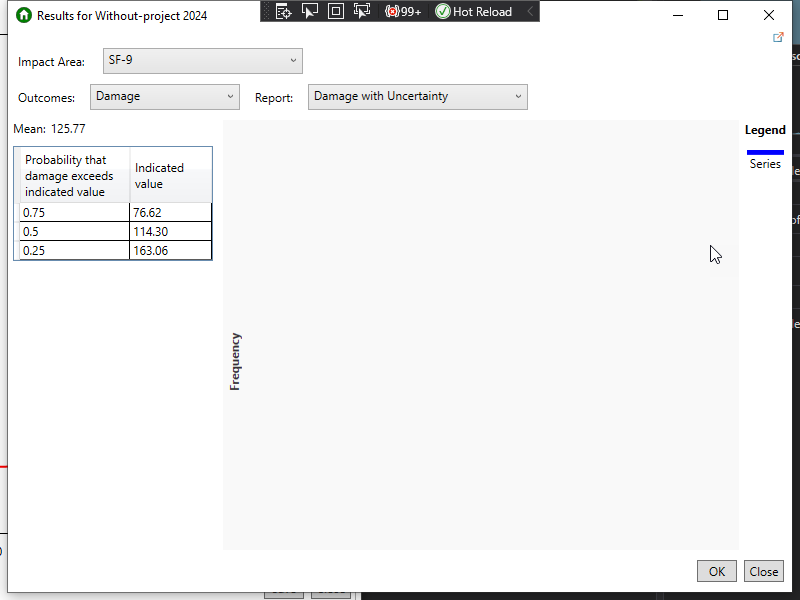Click the Legend panel header

click(x=765, y=130)
